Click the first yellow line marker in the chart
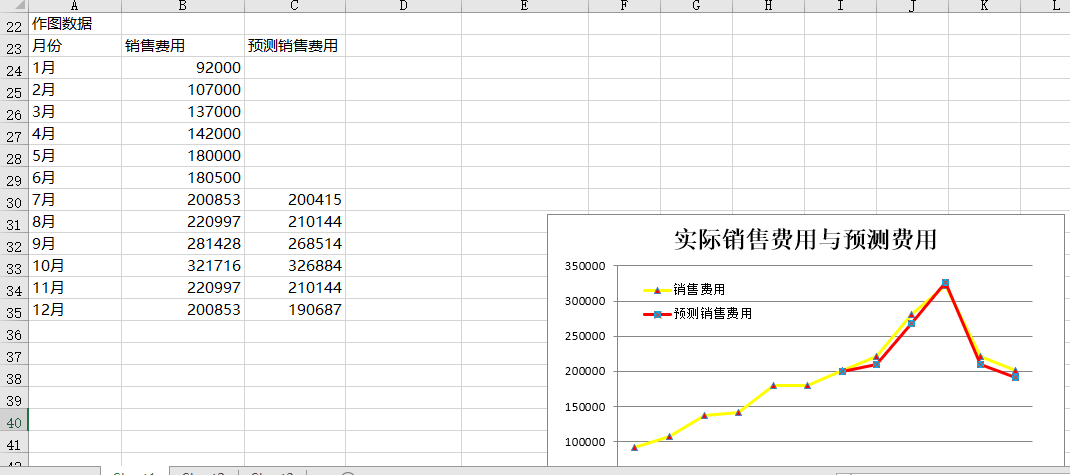Viewport: 1070px width, 475px height. (x=635, y=447)
